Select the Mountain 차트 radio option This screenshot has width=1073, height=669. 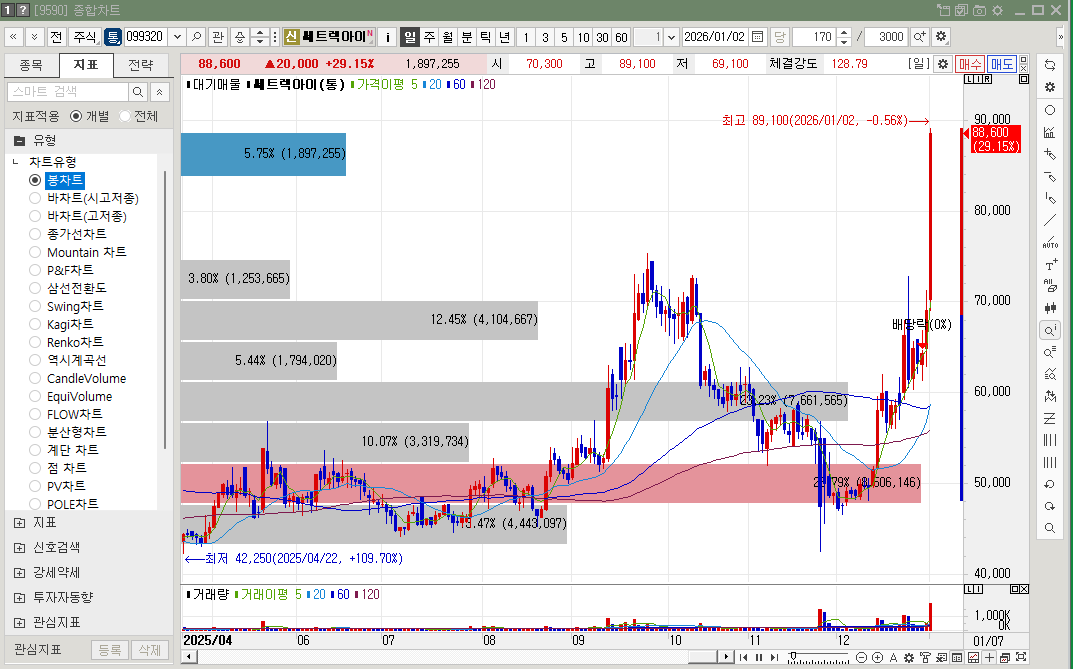pyautogui.click(x=35, y=252)
